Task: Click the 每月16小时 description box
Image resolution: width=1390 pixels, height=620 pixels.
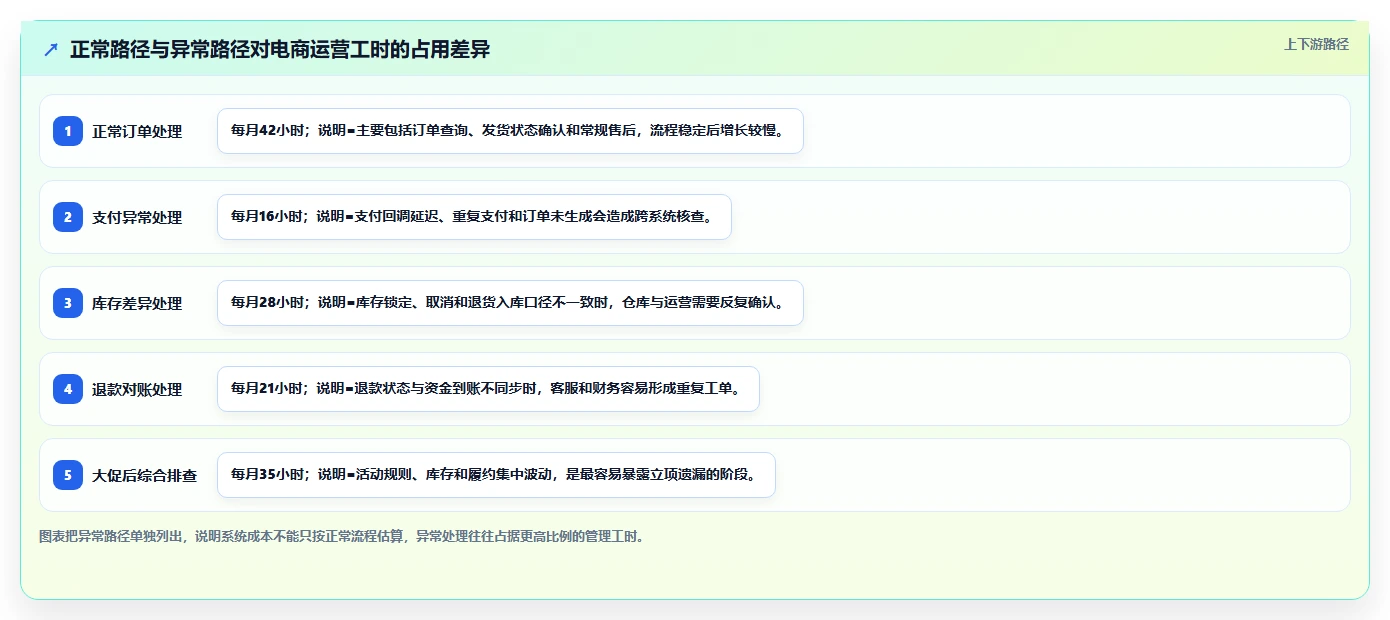Action: click(x=474, y=217)
